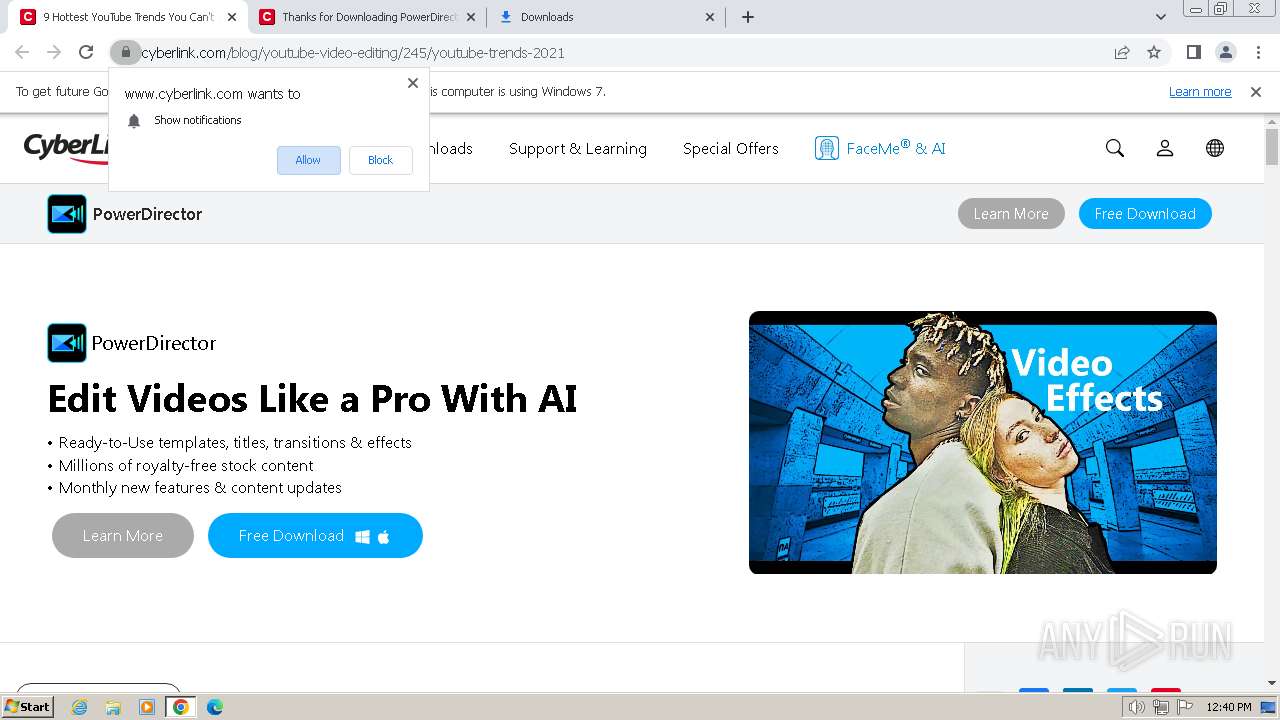Expand the tab search dropdown arrow
This screenshot has width=1280, height=720.
[1161, 17]
